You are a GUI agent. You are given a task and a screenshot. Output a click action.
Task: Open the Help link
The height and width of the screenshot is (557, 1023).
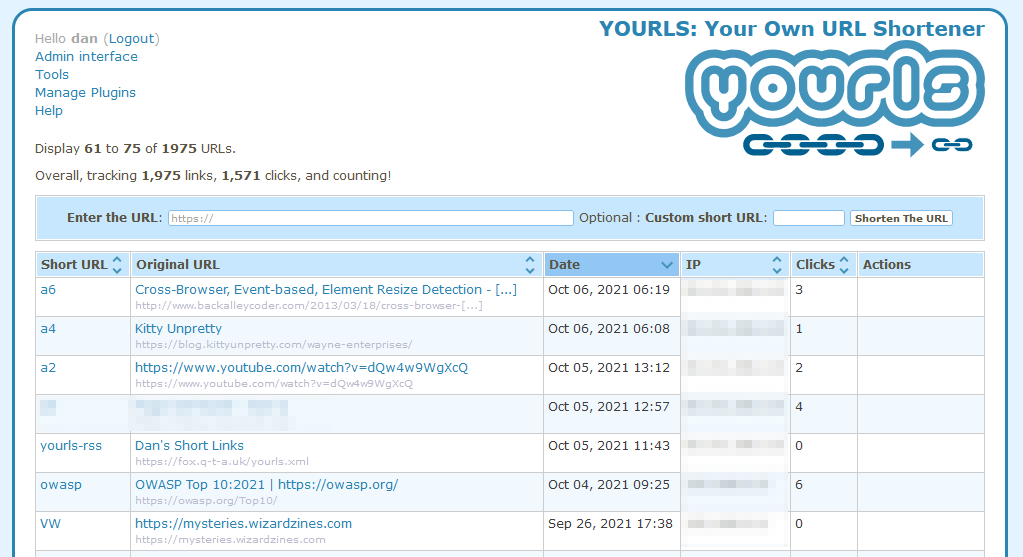click(x=49, y=111)
